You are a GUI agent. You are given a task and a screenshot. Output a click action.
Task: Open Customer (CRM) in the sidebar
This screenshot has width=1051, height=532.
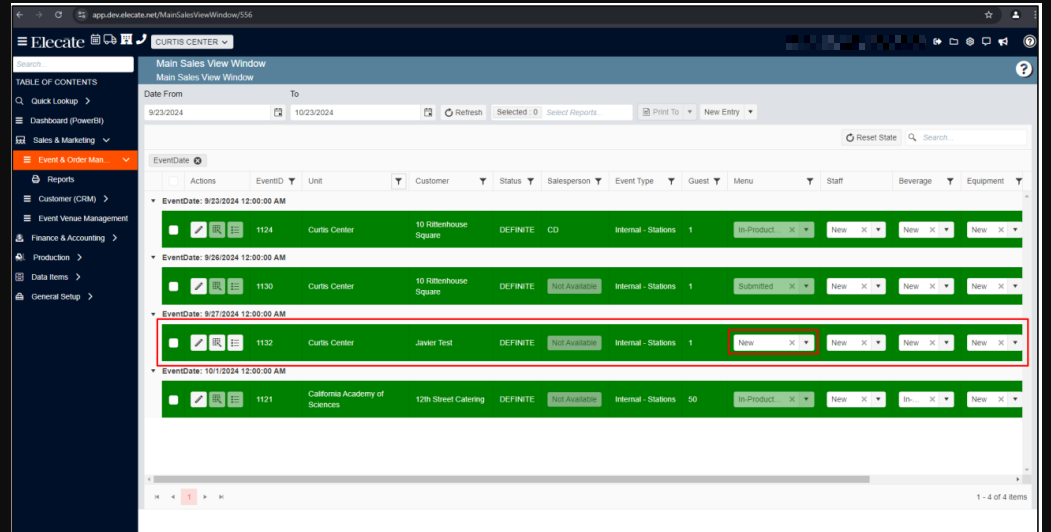tap(68, 199)
